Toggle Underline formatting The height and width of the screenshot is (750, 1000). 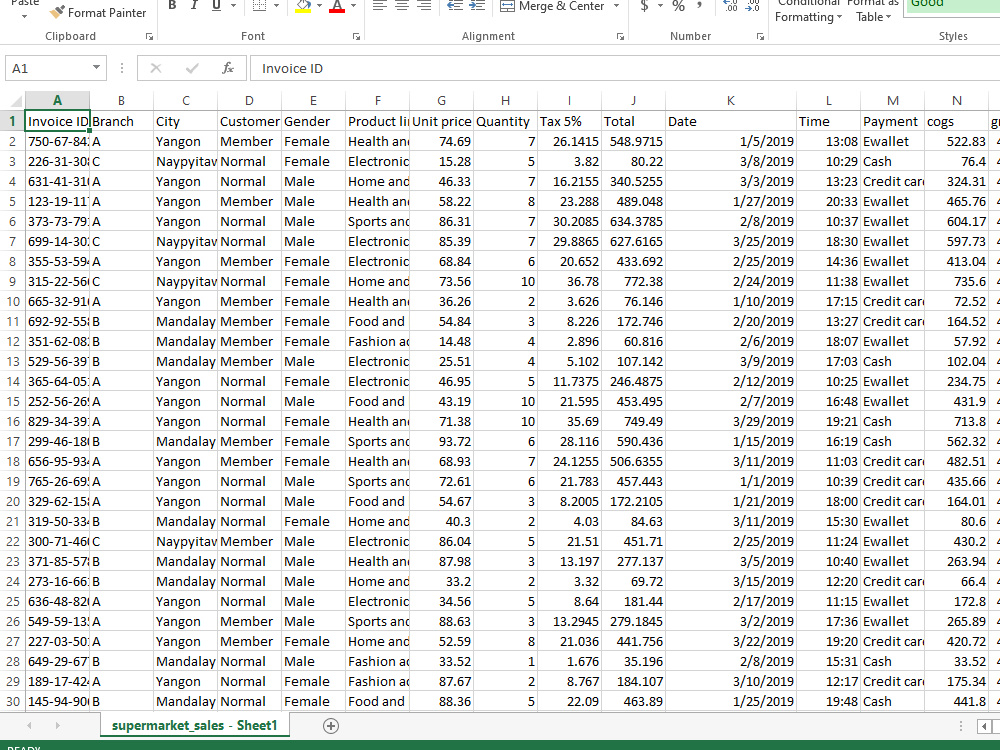(x=216, y=6)
